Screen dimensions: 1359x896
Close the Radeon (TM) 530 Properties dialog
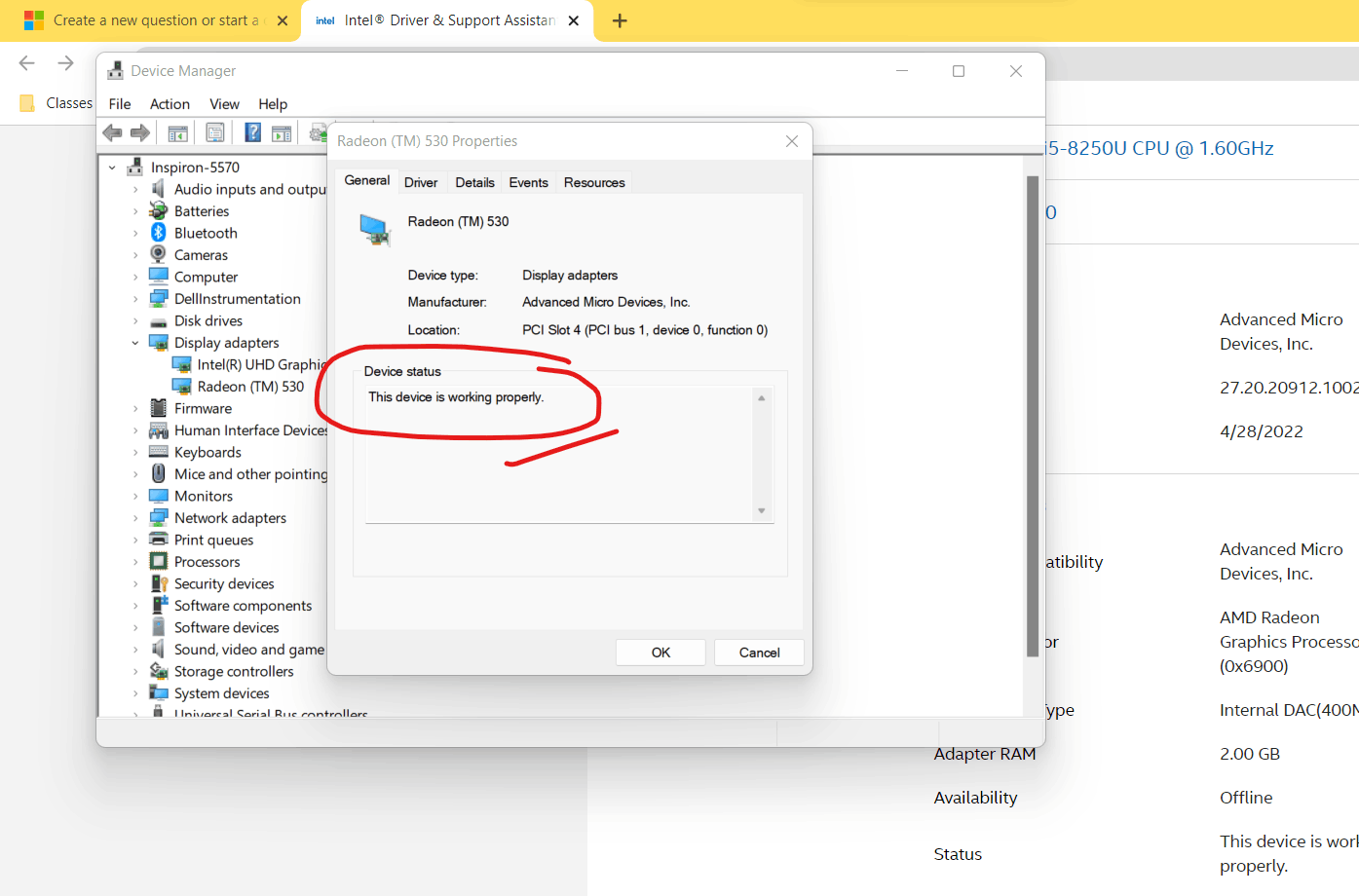coord(792,141)
